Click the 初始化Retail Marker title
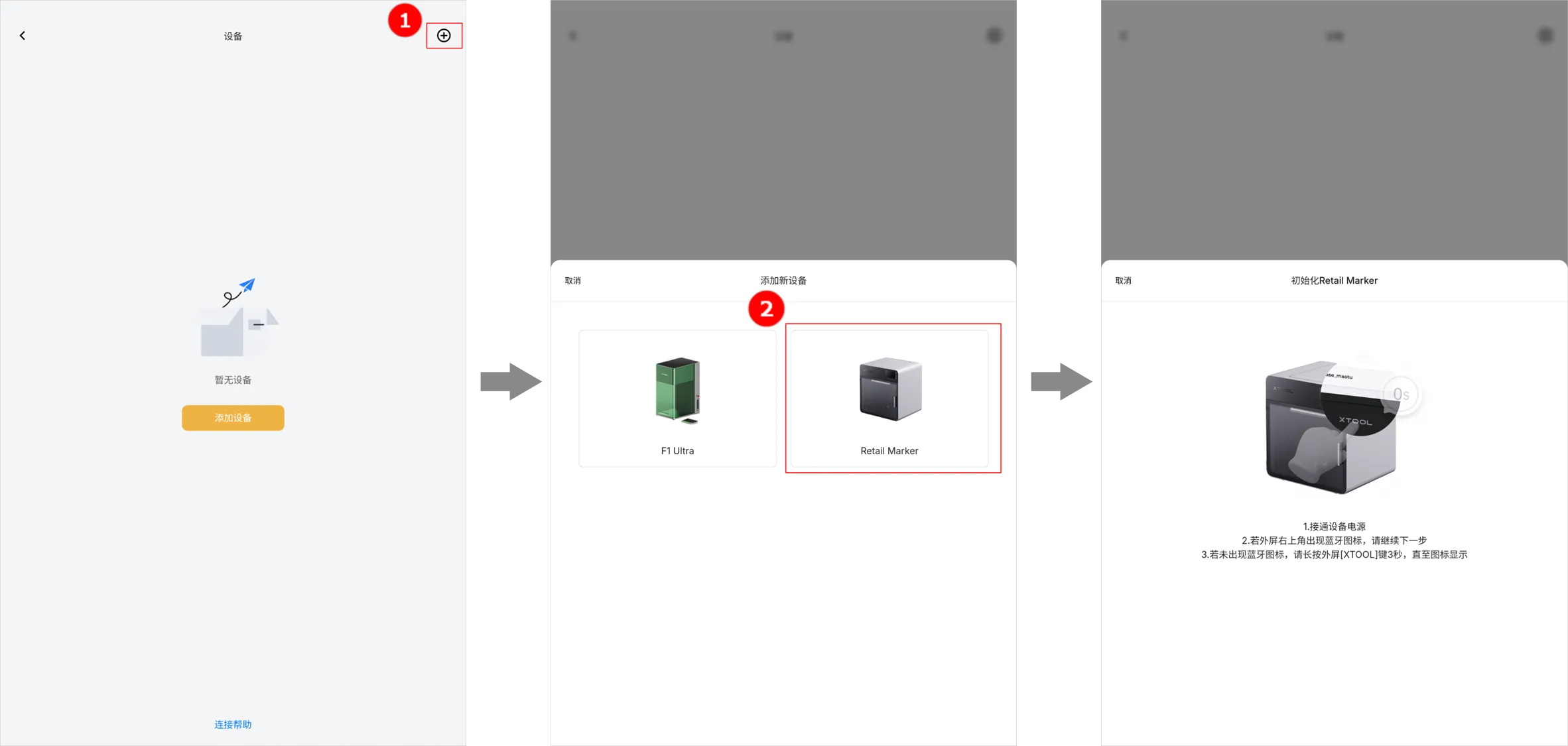This screenshot has height=746, width=1568. 1334,280
